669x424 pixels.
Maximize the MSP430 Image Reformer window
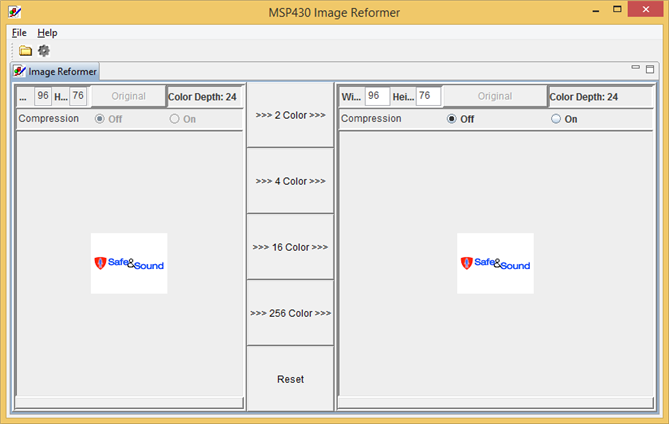pyautogui.click(x=617, y=9)
